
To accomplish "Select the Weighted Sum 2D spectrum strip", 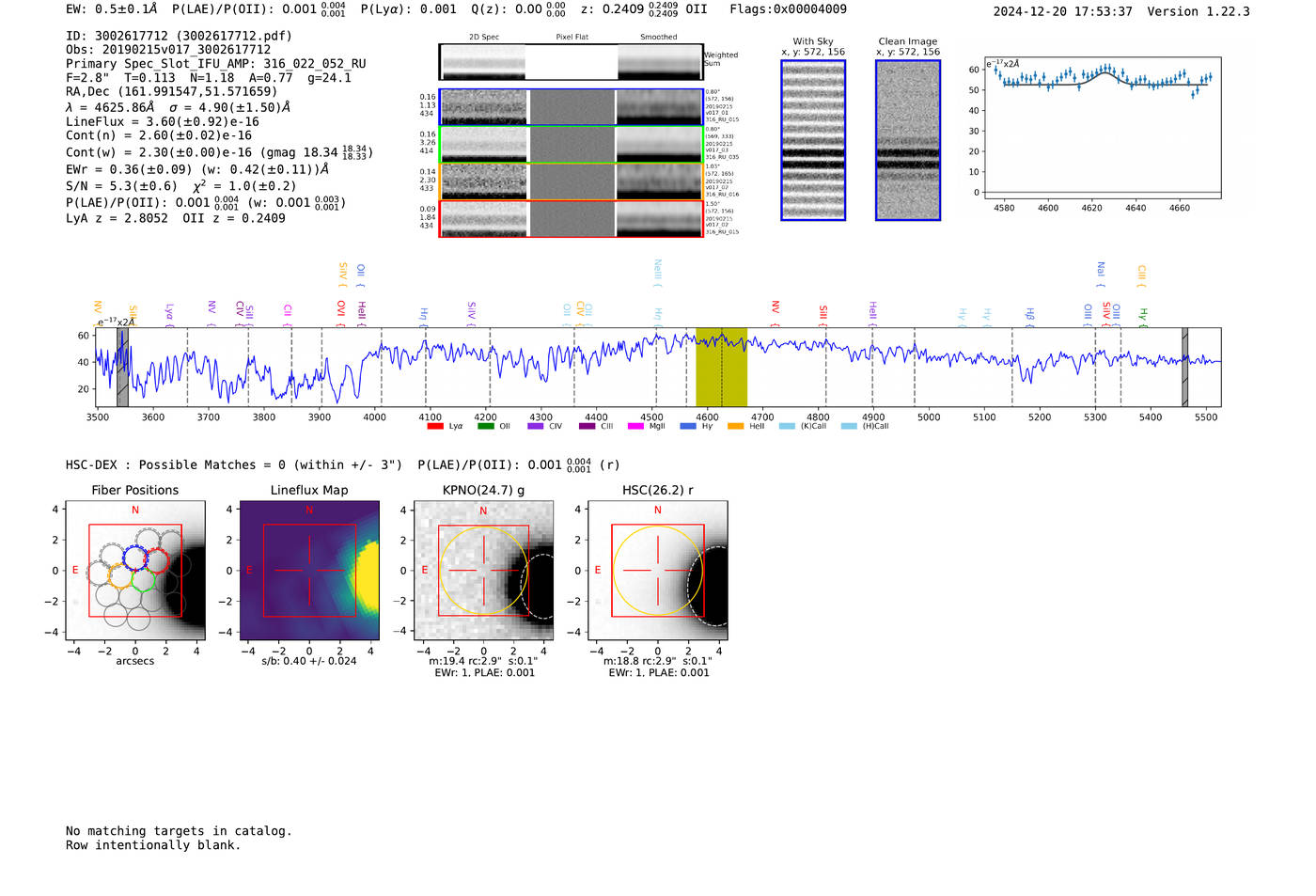I will click(x=571, y=62).
